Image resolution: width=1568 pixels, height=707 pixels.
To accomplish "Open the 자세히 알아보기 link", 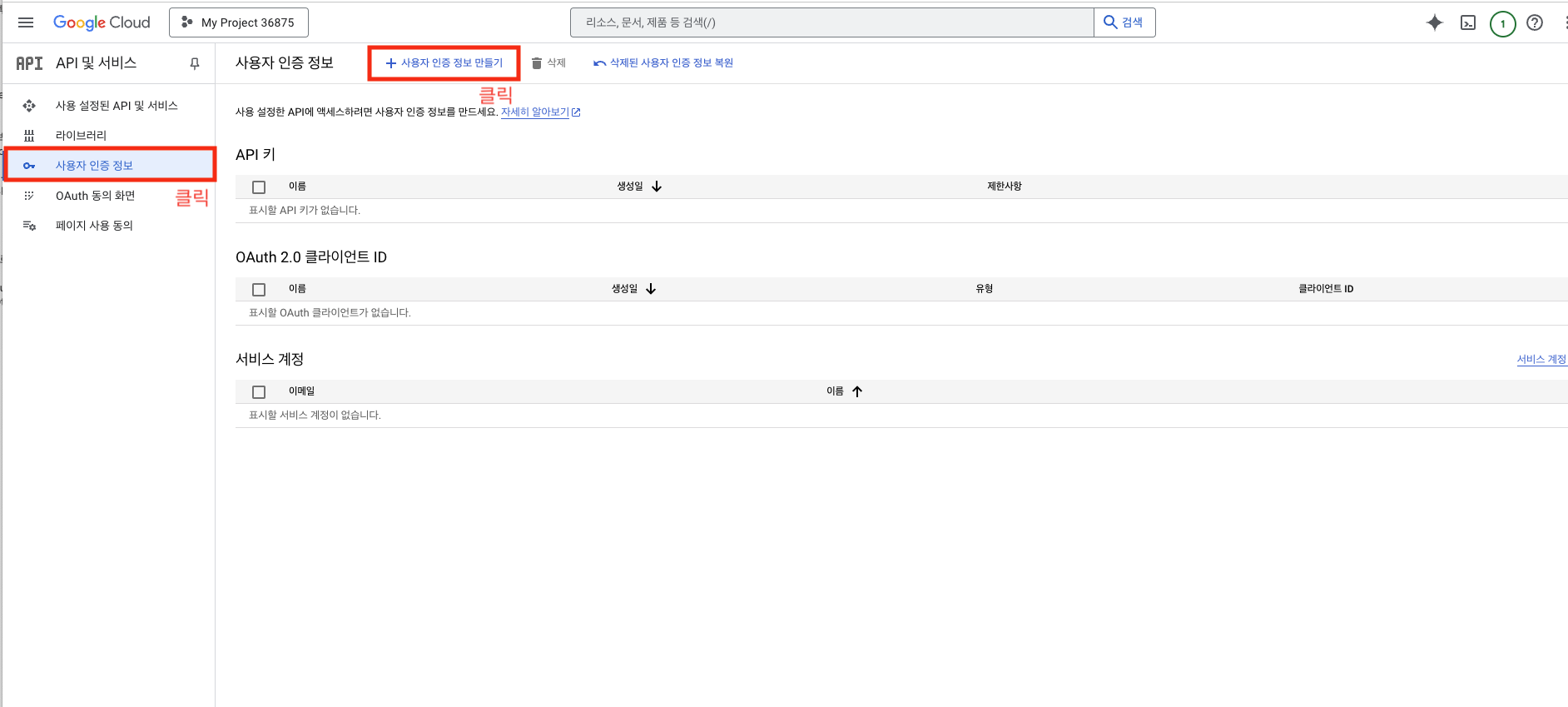I will point(535,112).
